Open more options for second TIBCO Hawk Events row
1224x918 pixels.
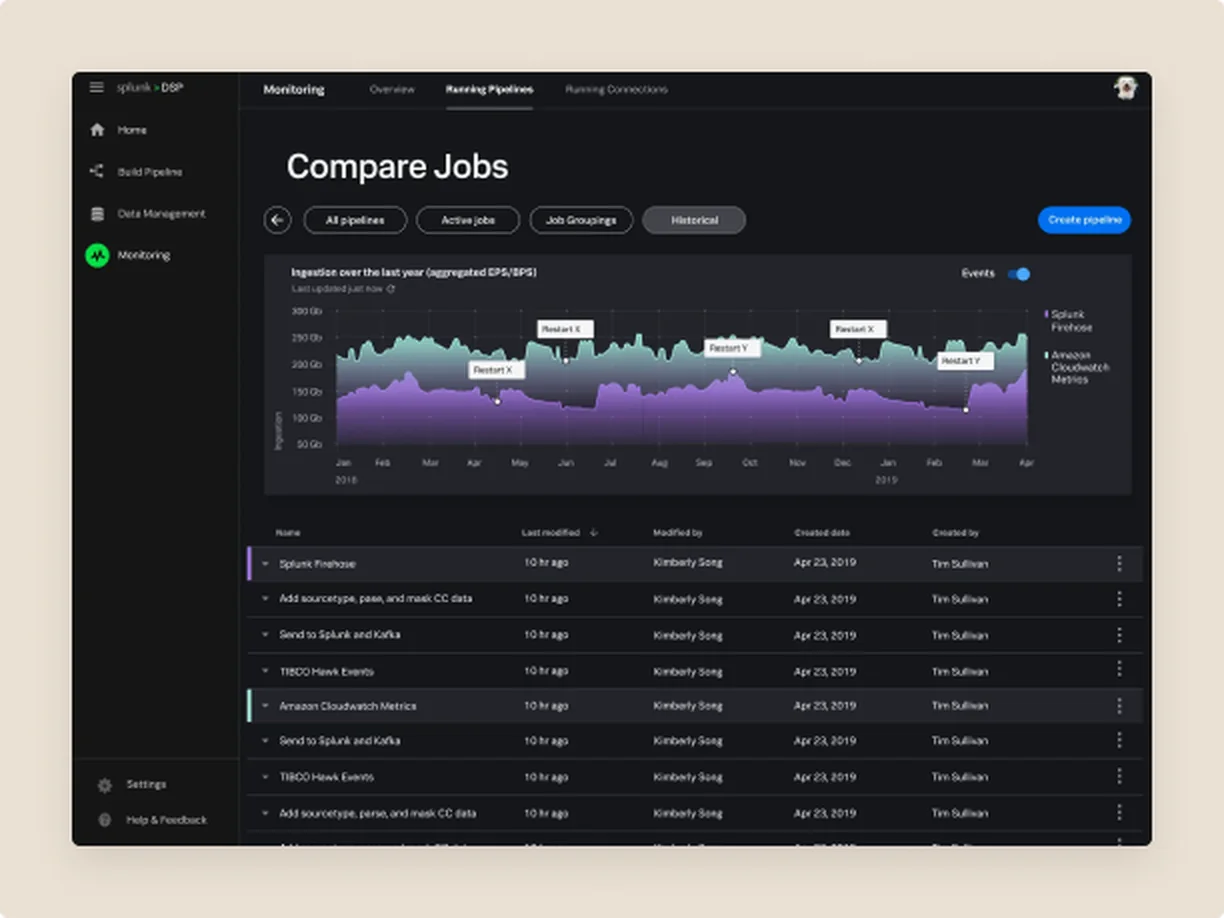click(1119, 777)
